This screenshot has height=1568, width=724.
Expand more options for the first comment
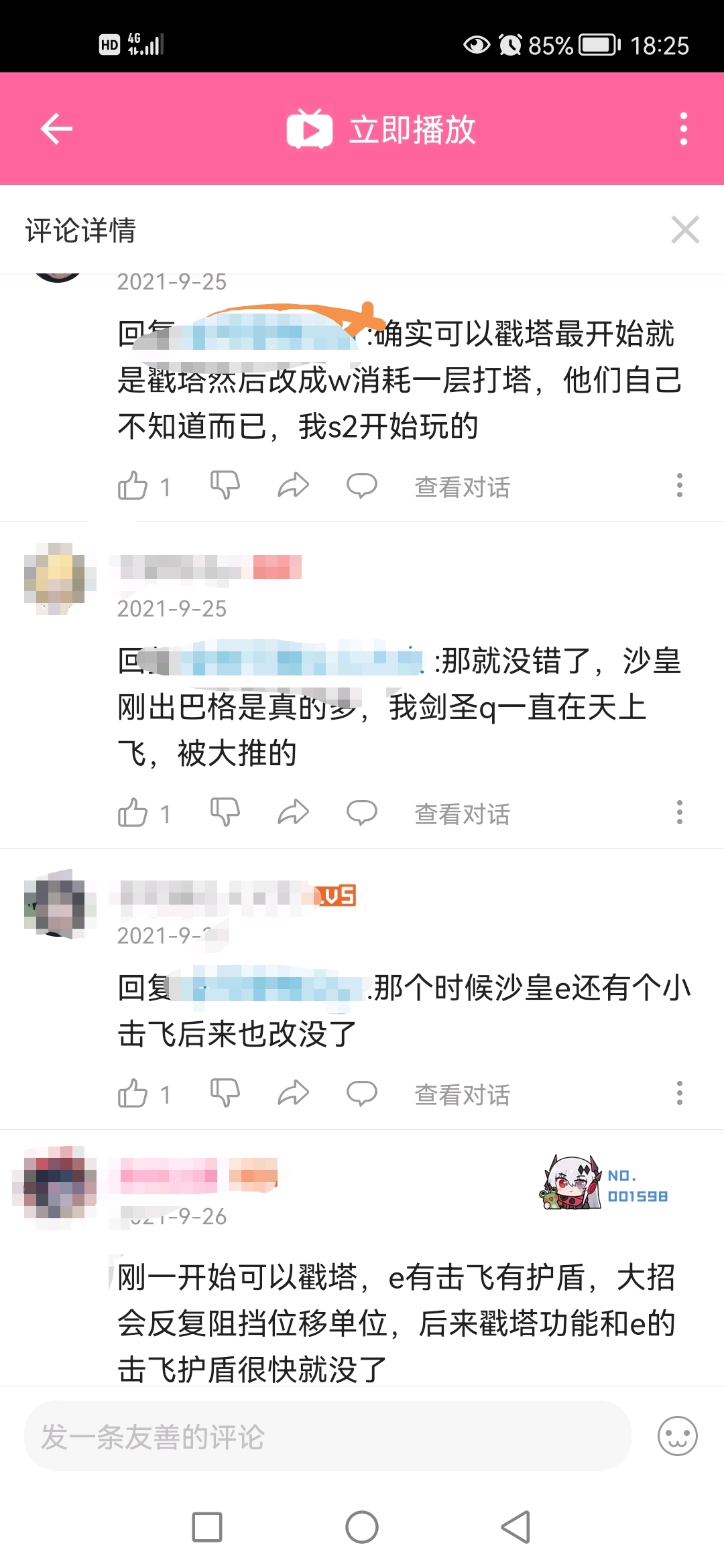(x=680, y=485)
